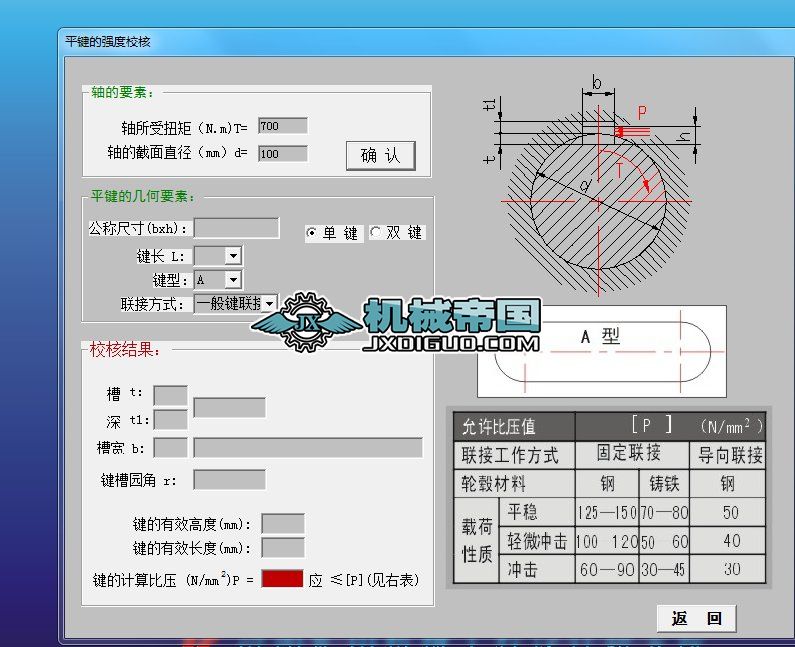Click the 深 t1 result field
This screenshot has height=647, width=795.
(x=170, y=420)
